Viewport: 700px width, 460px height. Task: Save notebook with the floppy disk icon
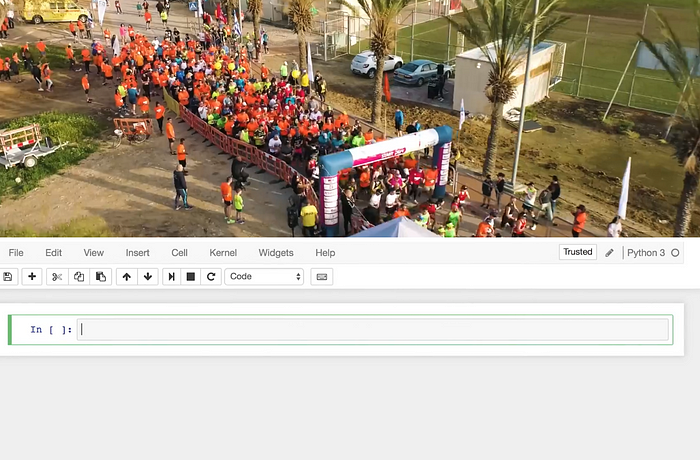coord(8,276)
